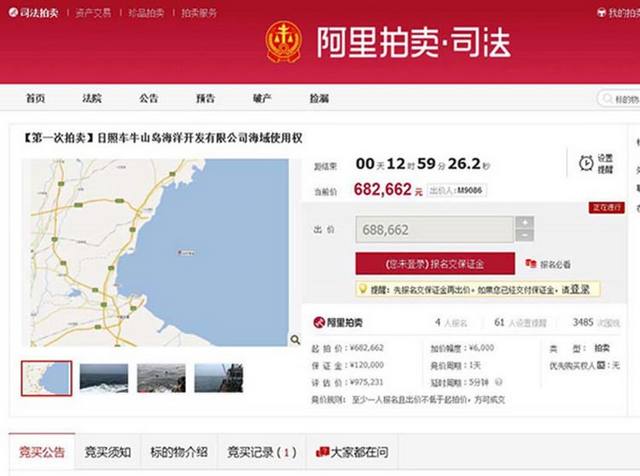Select 法院 in the navigation menu

[x=91, y=98]
